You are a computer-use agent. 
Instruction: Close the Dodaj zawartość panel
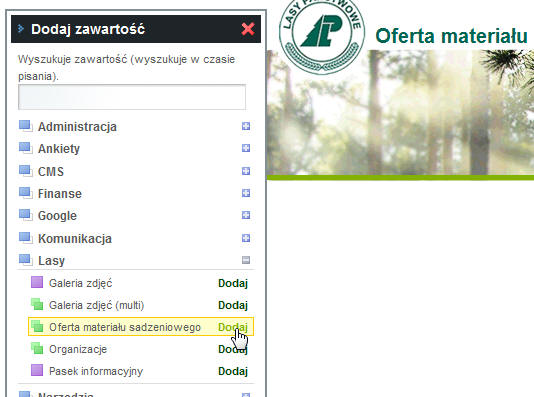248,29
